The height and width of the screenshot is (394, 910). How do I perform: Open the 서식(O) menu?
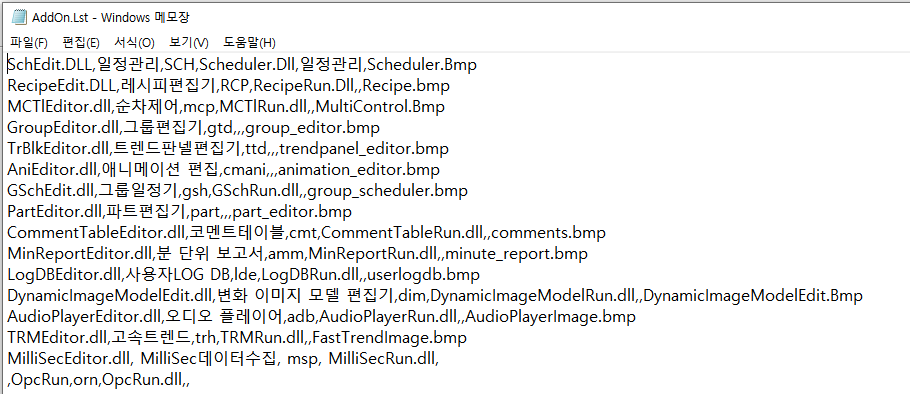click(134, 42)
